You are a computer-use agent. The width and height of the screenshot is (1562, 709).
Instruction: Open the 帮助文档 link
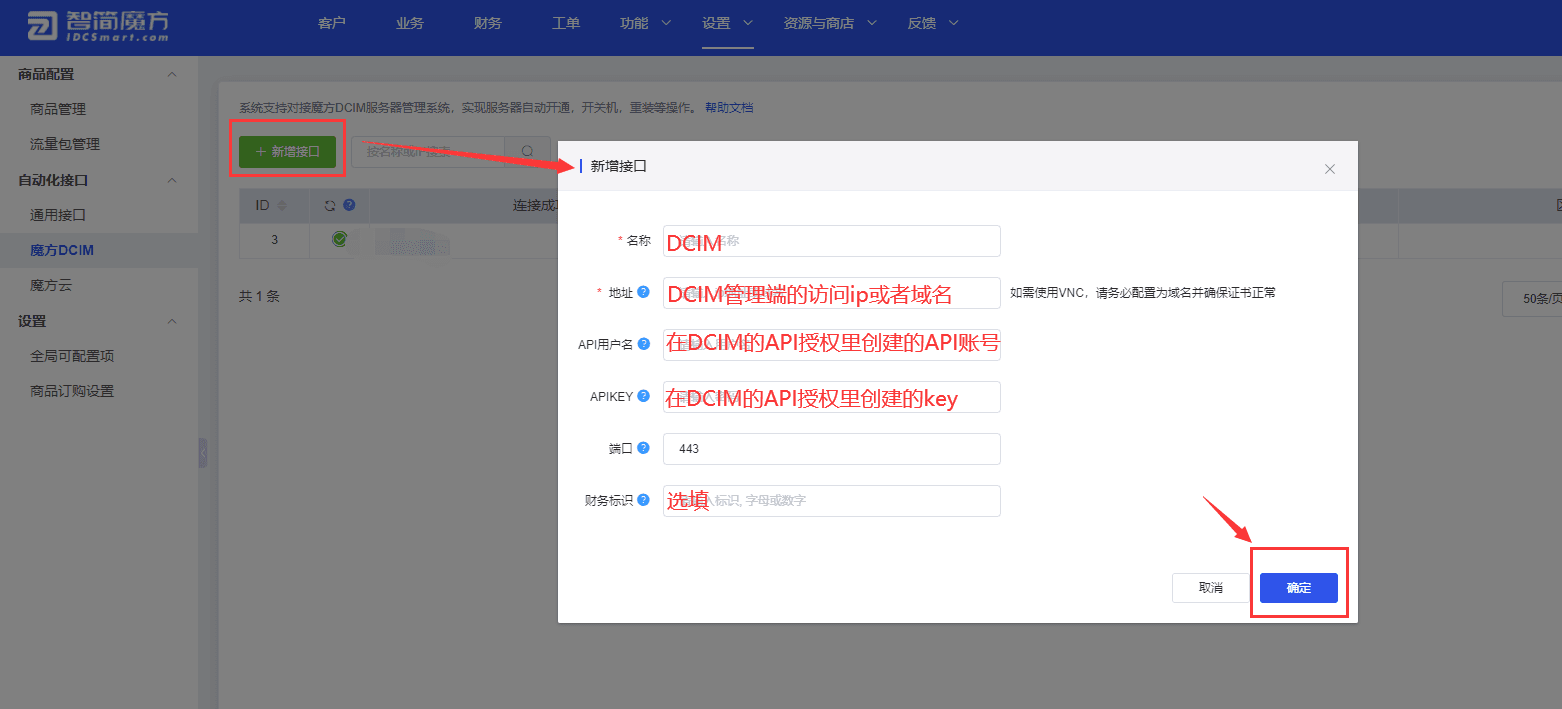(729, 108)
